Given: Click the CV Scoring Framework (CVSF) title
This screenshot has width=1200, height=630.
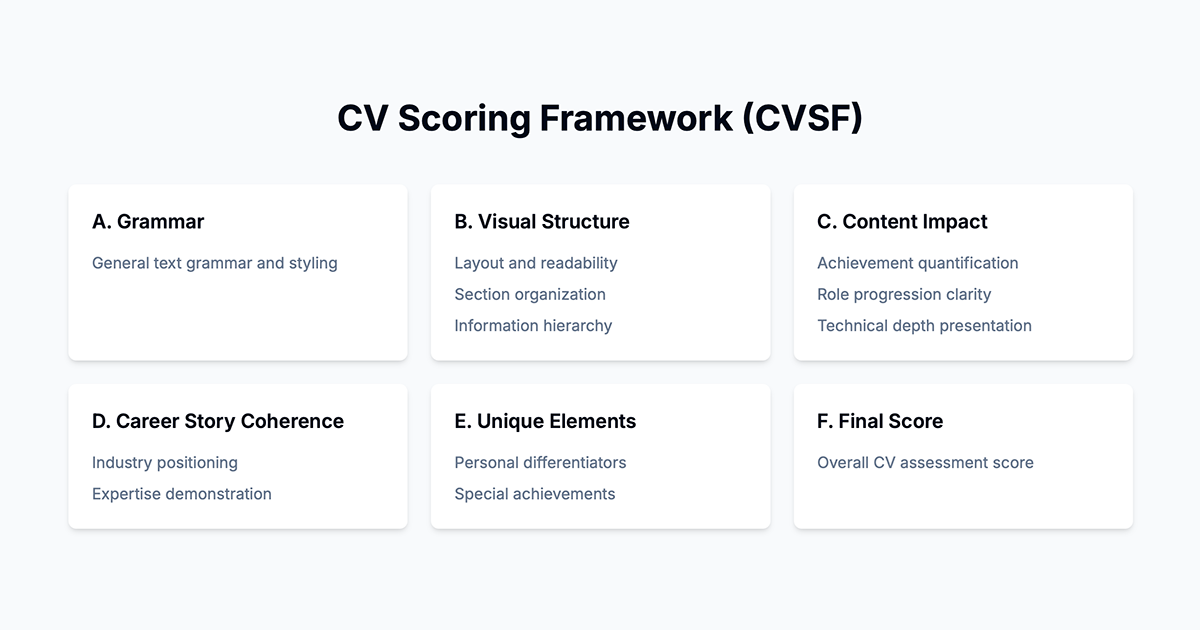Looking at the screenshot, I should tap(600, 118).
